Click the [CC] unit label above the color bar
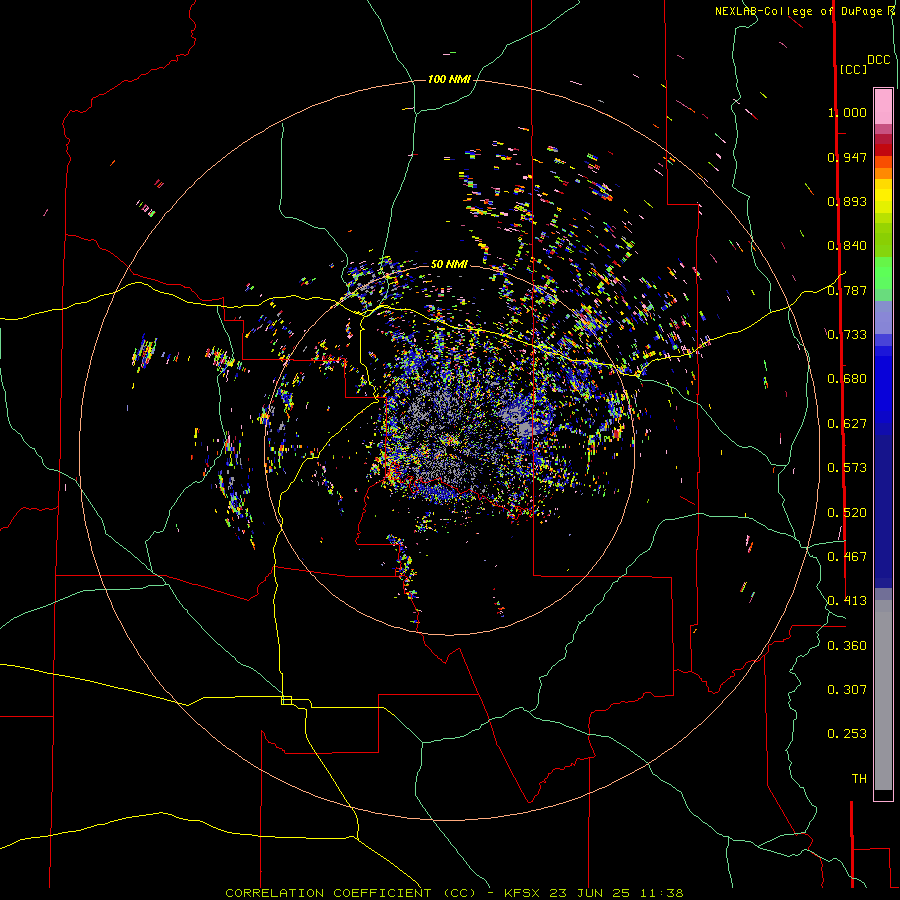This screenshot has width=900, height=900. (853, 69)
